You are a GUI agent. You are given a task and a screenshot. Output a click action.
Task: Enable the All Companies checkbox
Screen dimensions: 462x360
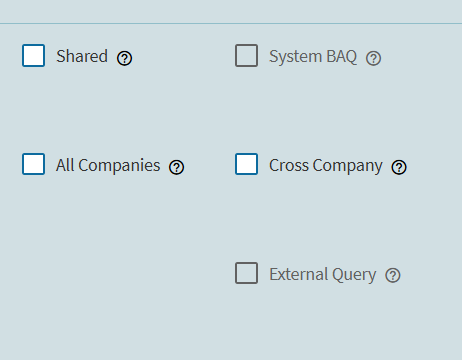click(33, 164)
